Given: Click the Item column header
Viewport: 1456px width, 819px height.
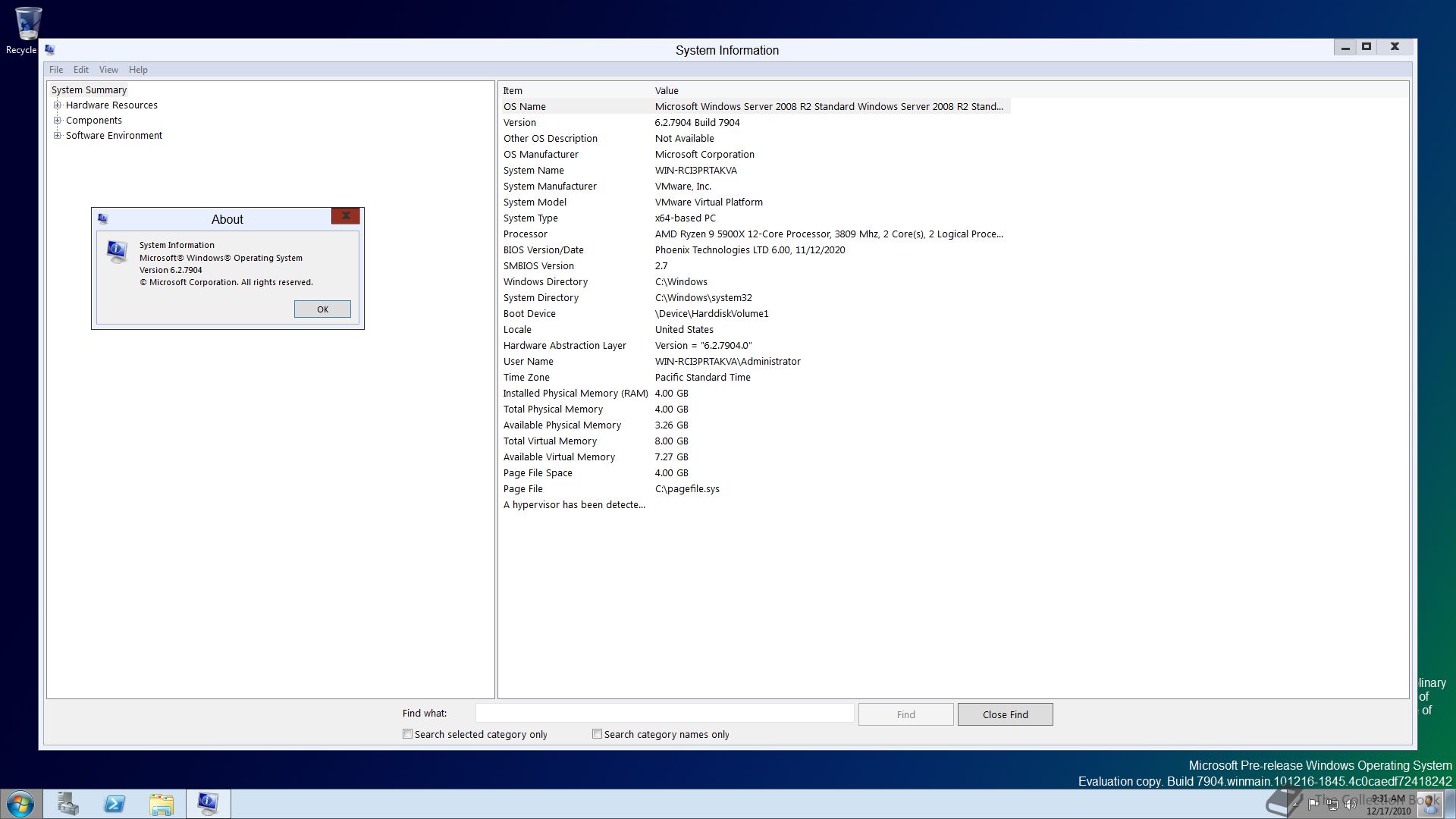Looking at the screenshot, I should [x=575, y=90].
